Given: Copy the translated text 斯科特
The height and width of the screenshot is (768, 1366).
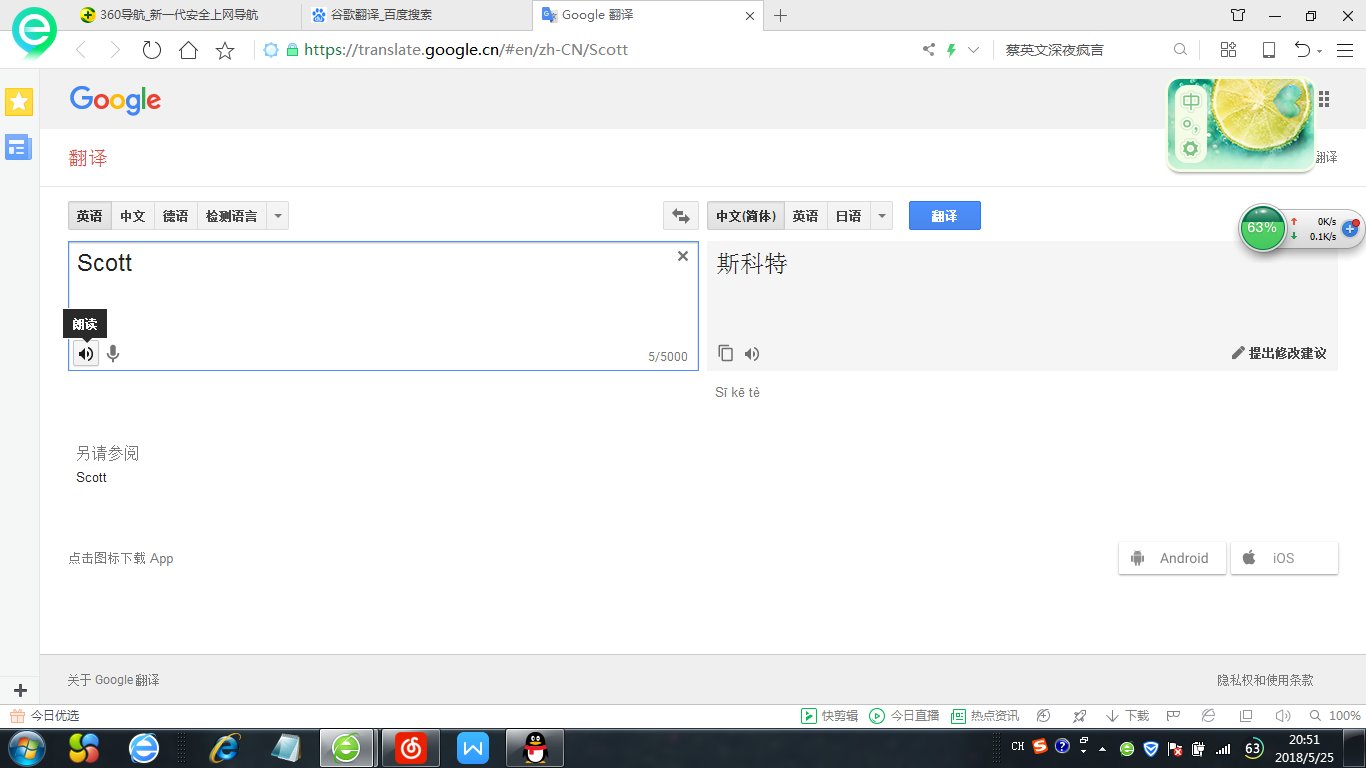Looking at the screenshot, I should click(725, 353).
